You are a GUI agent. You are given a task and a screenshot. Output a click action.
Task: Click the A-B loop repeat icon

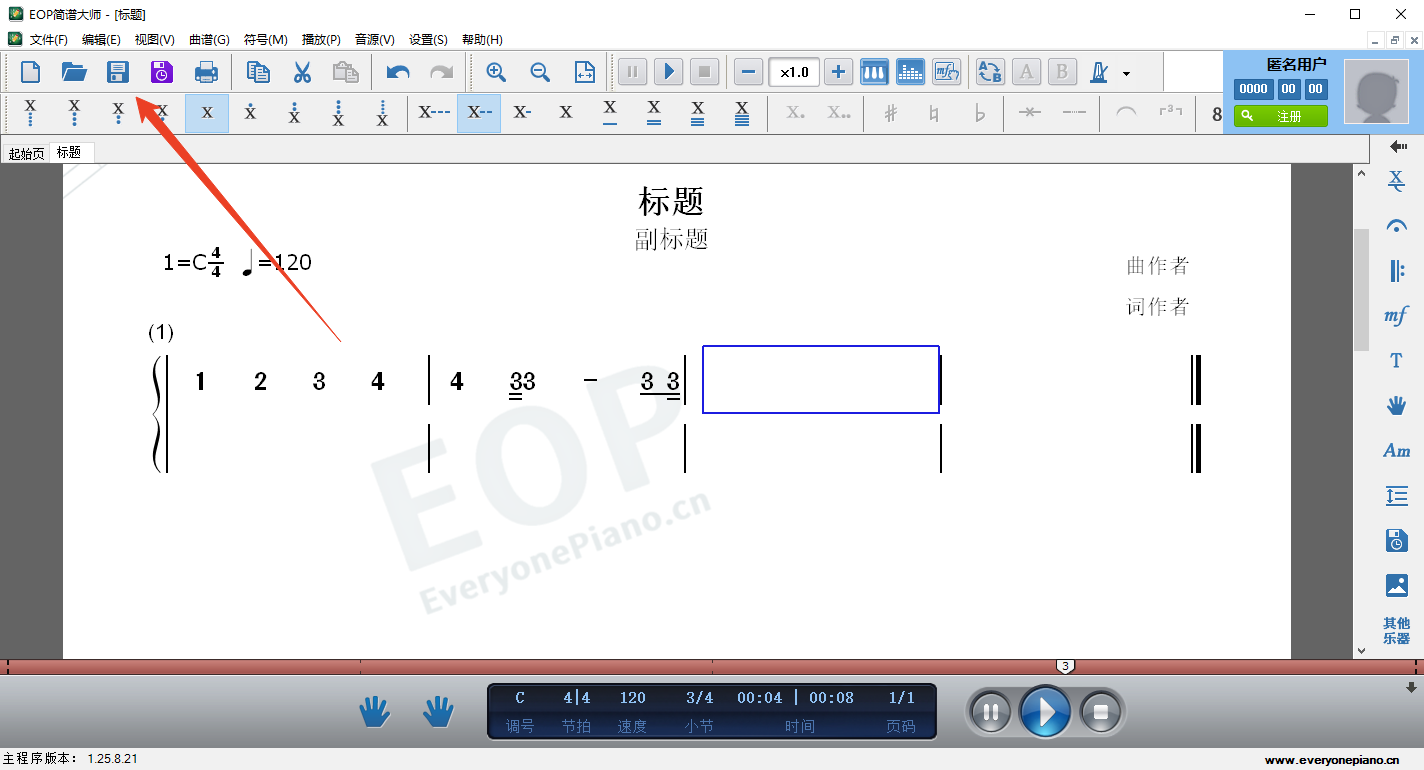(x=990, y=72)
